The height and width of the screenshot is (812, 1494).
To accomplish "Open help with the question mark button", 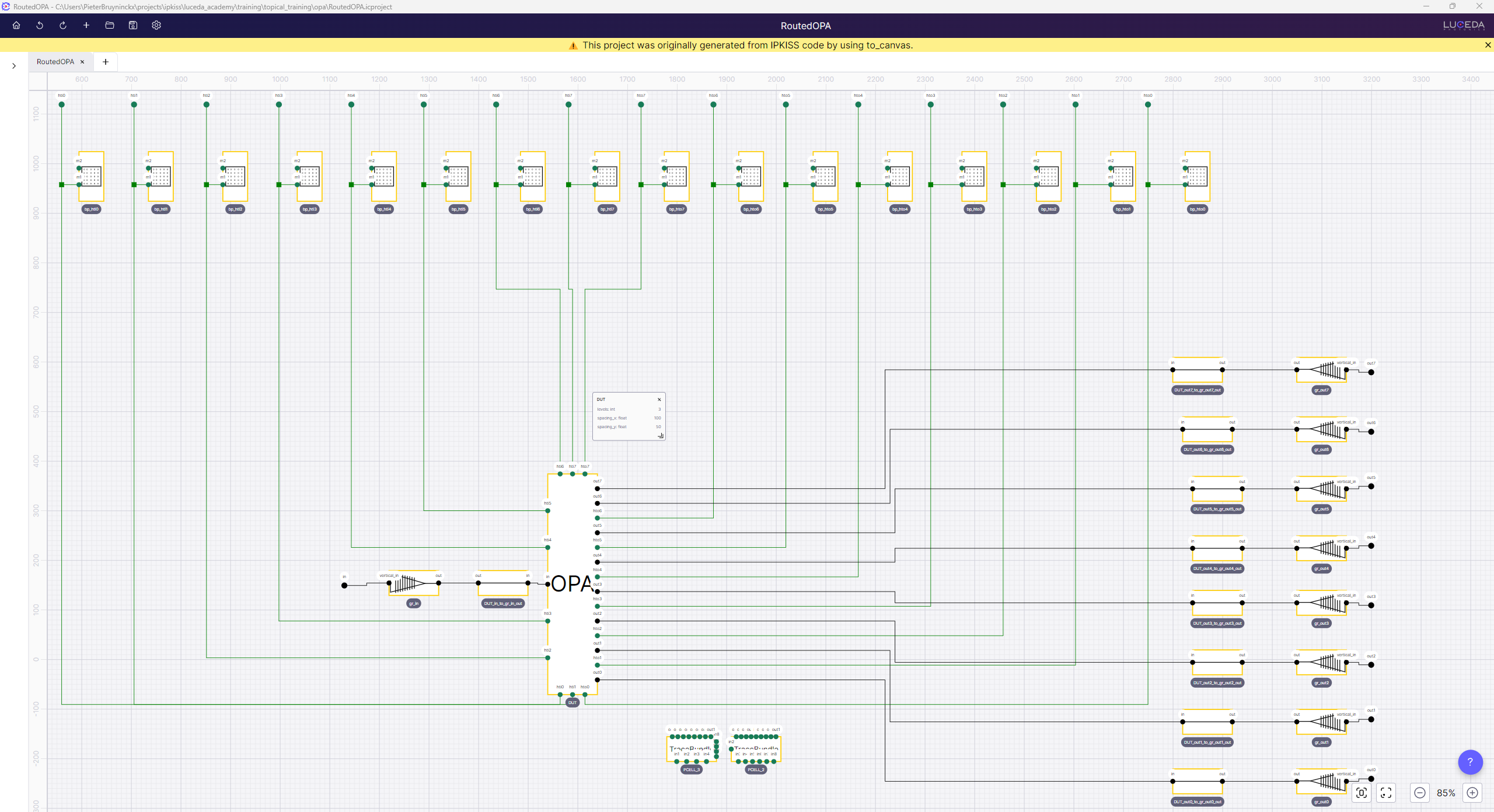I will click(x=1470, y=762).
